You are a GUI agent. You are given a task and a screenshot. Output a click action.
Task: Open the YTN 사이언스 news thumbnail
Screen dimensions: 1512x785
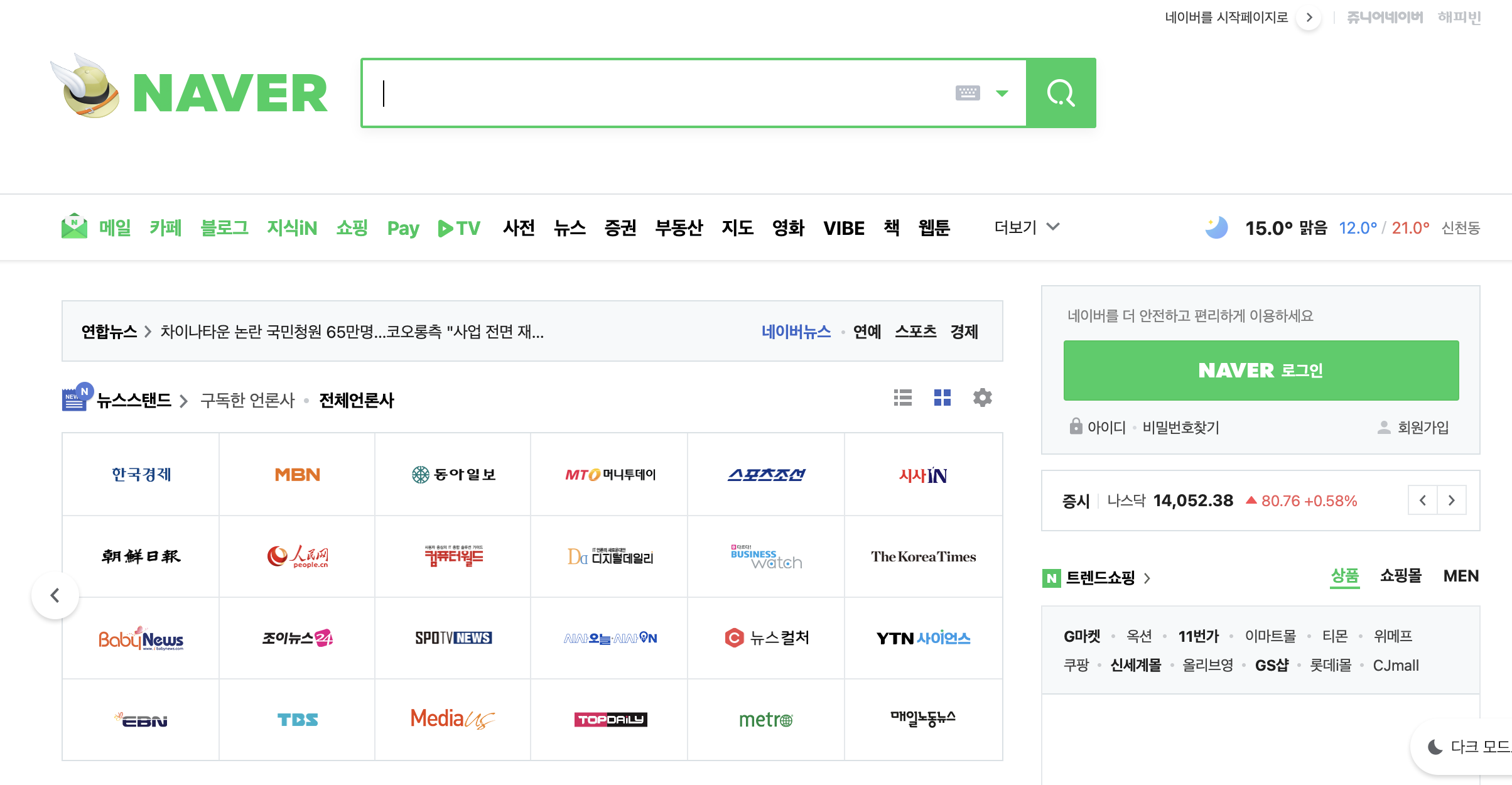(923, 638)
